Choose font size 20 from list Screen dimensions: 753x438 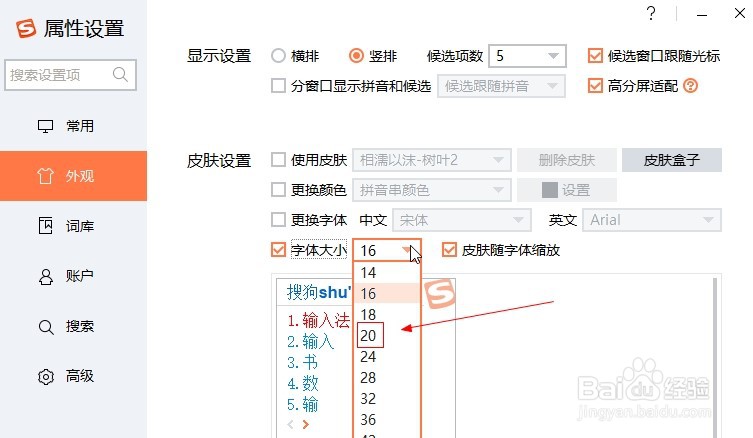370,335
